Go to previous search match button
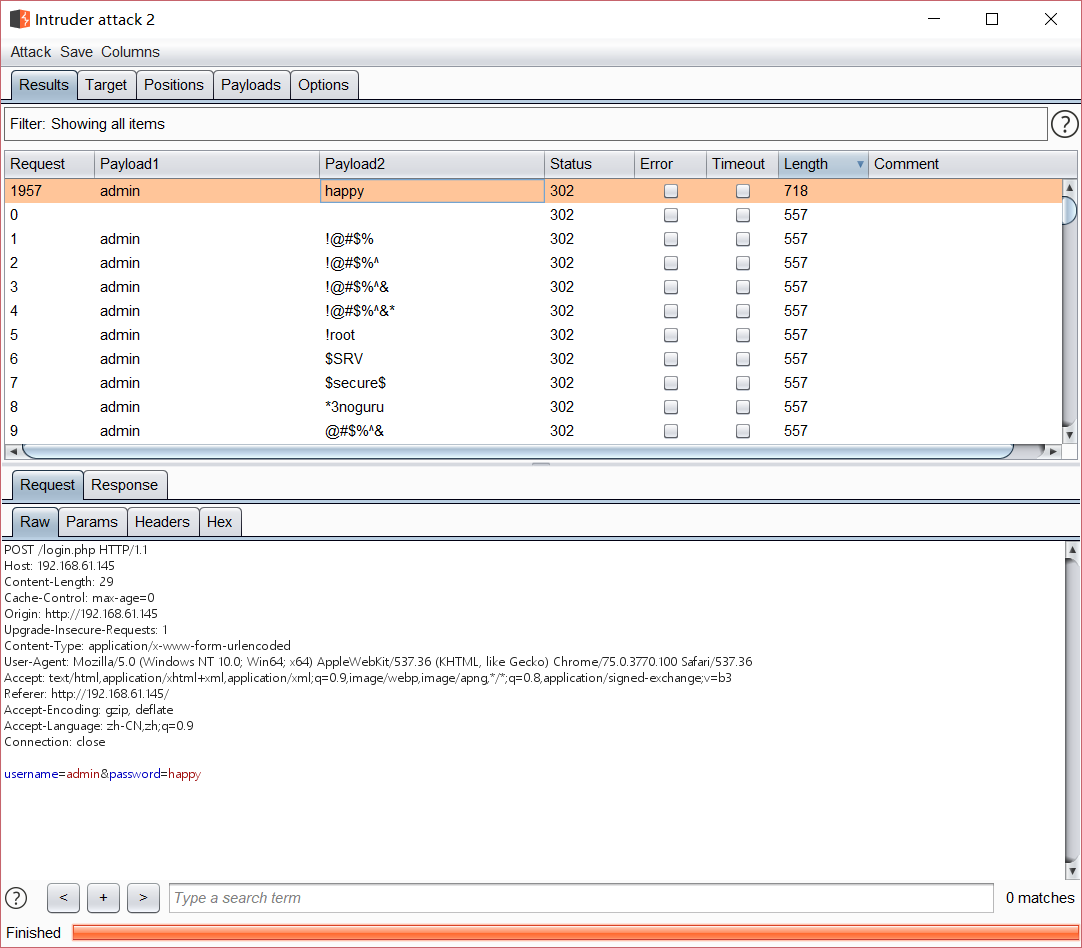 [63, 898]
